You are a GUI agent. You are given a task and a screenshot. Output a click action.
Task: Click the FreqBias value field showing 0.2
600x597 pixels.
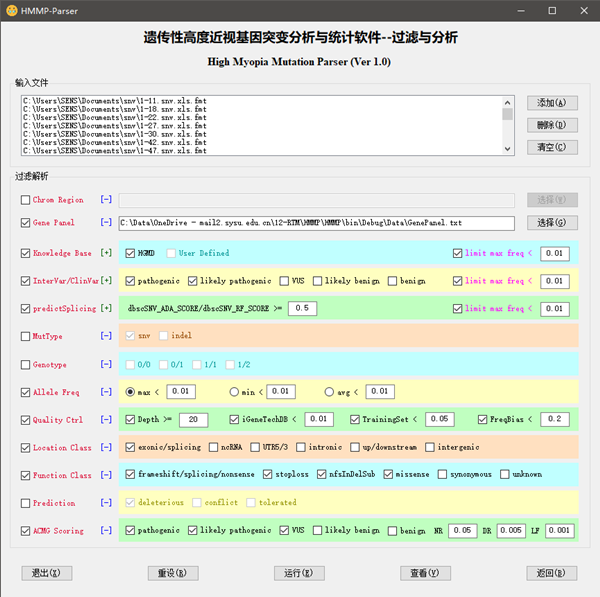tap(555, 419)
